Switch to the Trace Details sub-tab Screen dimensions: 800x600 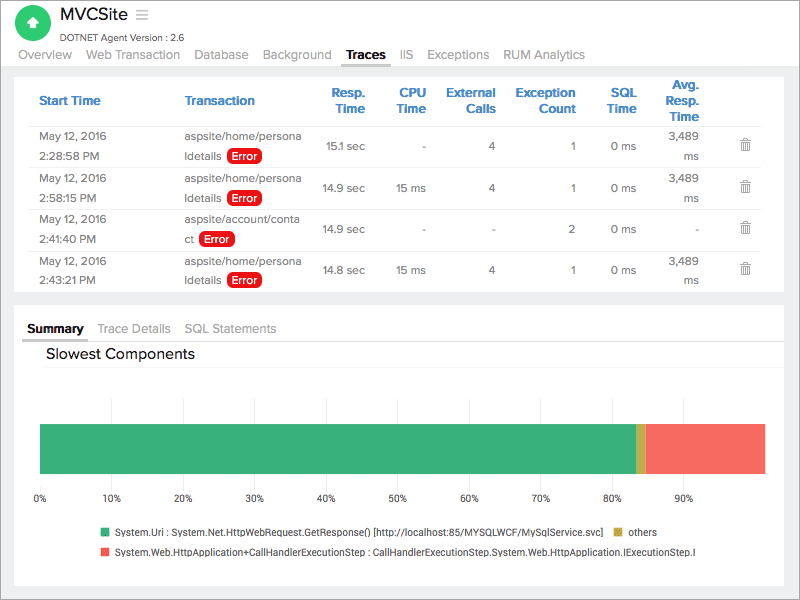(x=134, y=328)
